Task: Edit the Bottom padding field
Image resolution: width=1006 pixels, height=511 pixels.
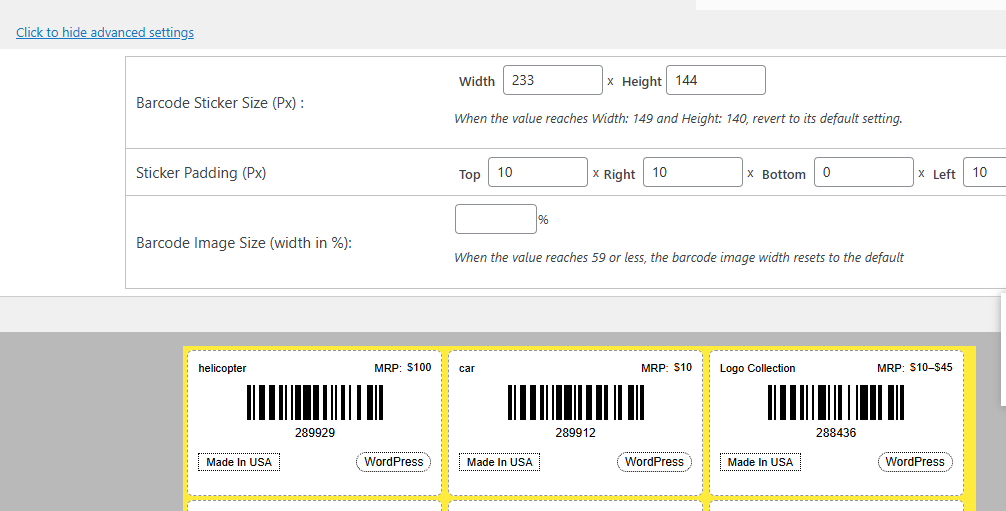Action: point(864,172)
